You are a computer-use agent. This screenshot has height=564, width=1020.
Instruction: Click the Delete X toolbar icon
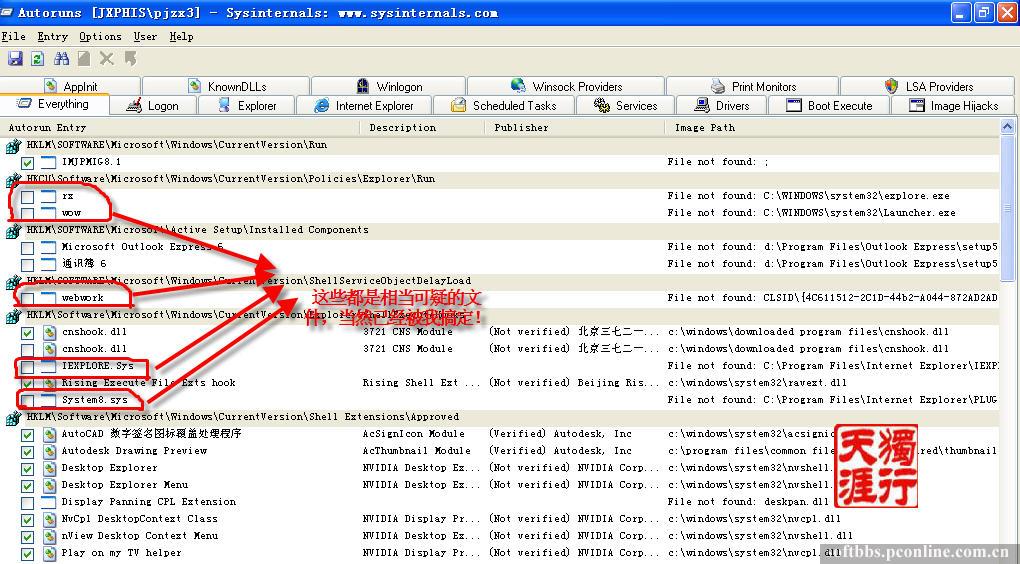tap(107, 60)
